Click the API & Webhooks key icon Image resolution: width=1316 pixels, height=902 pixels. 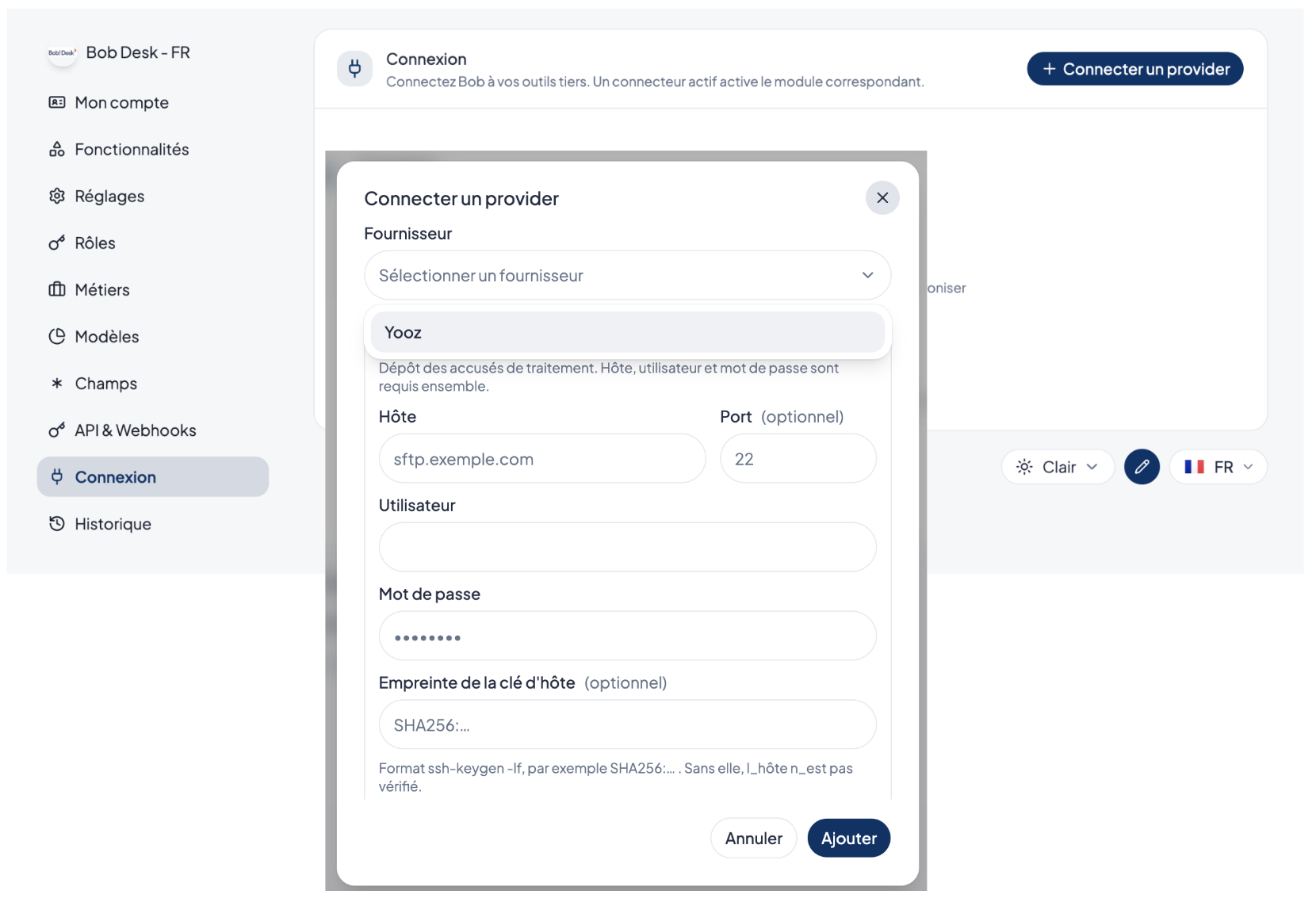click(x=57, y=430)
